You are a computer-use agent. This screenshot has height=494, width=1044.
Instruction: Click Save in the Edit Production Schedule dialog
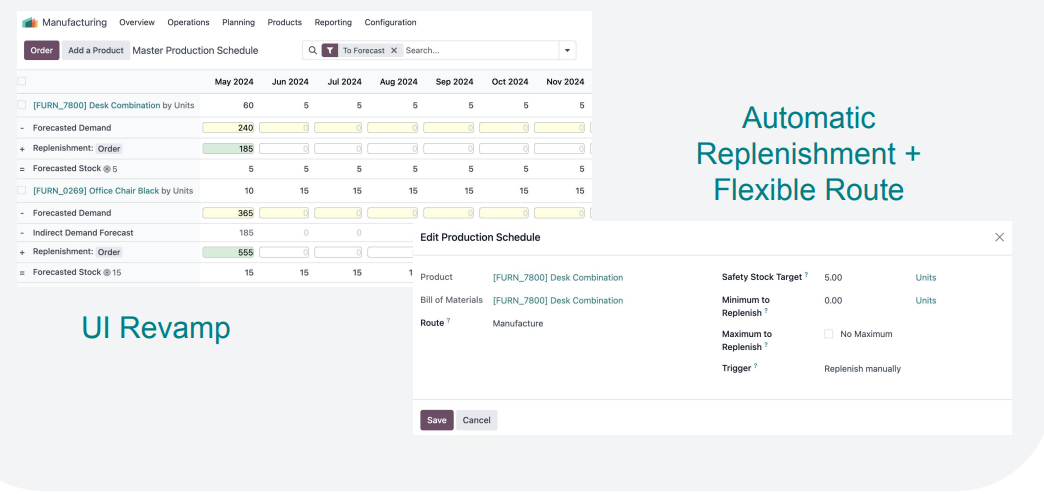[437, 420]
